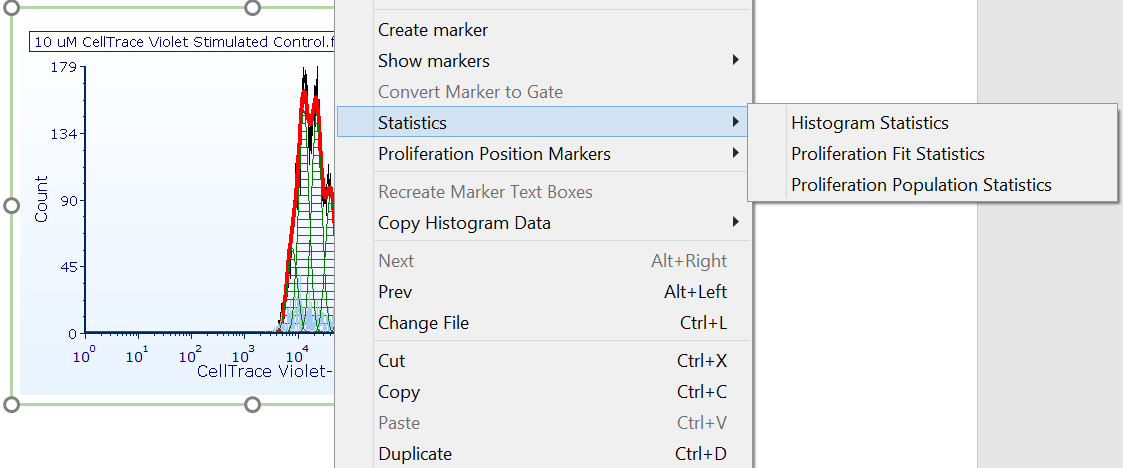
Task: Choose Change File from the menu
Action: coord(423,323)
